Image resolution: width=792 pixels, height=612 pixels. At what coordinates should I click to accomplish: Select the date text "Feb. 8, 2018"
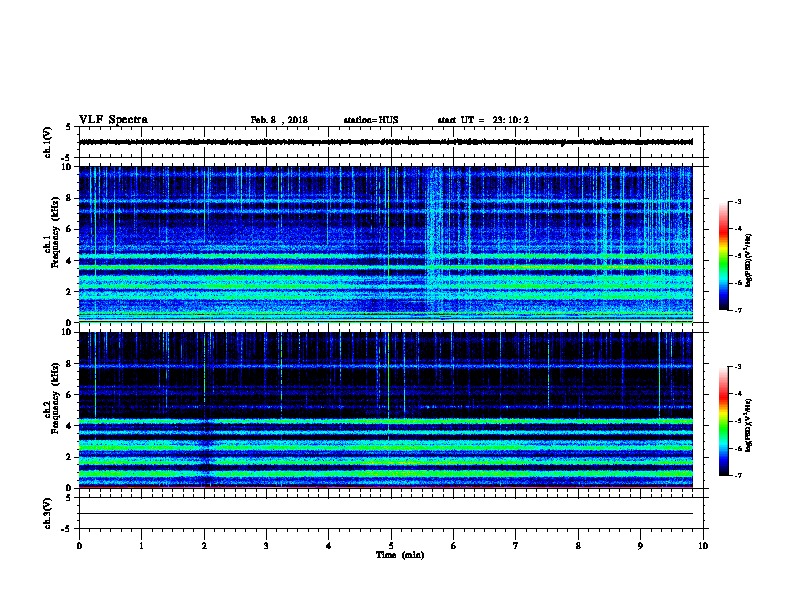pos(279,120)
